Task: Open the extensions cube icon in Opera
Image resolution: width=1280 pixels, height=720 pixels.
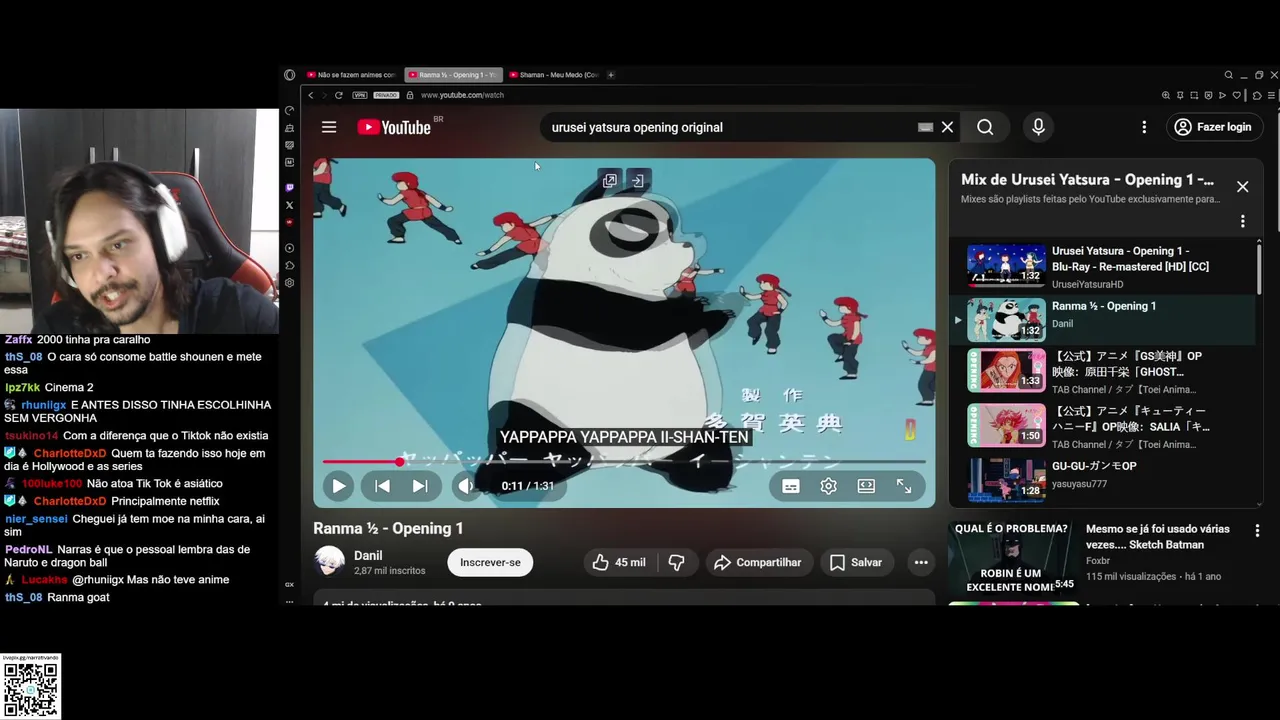Action: pyautogui.click(x=1257, y=95)
